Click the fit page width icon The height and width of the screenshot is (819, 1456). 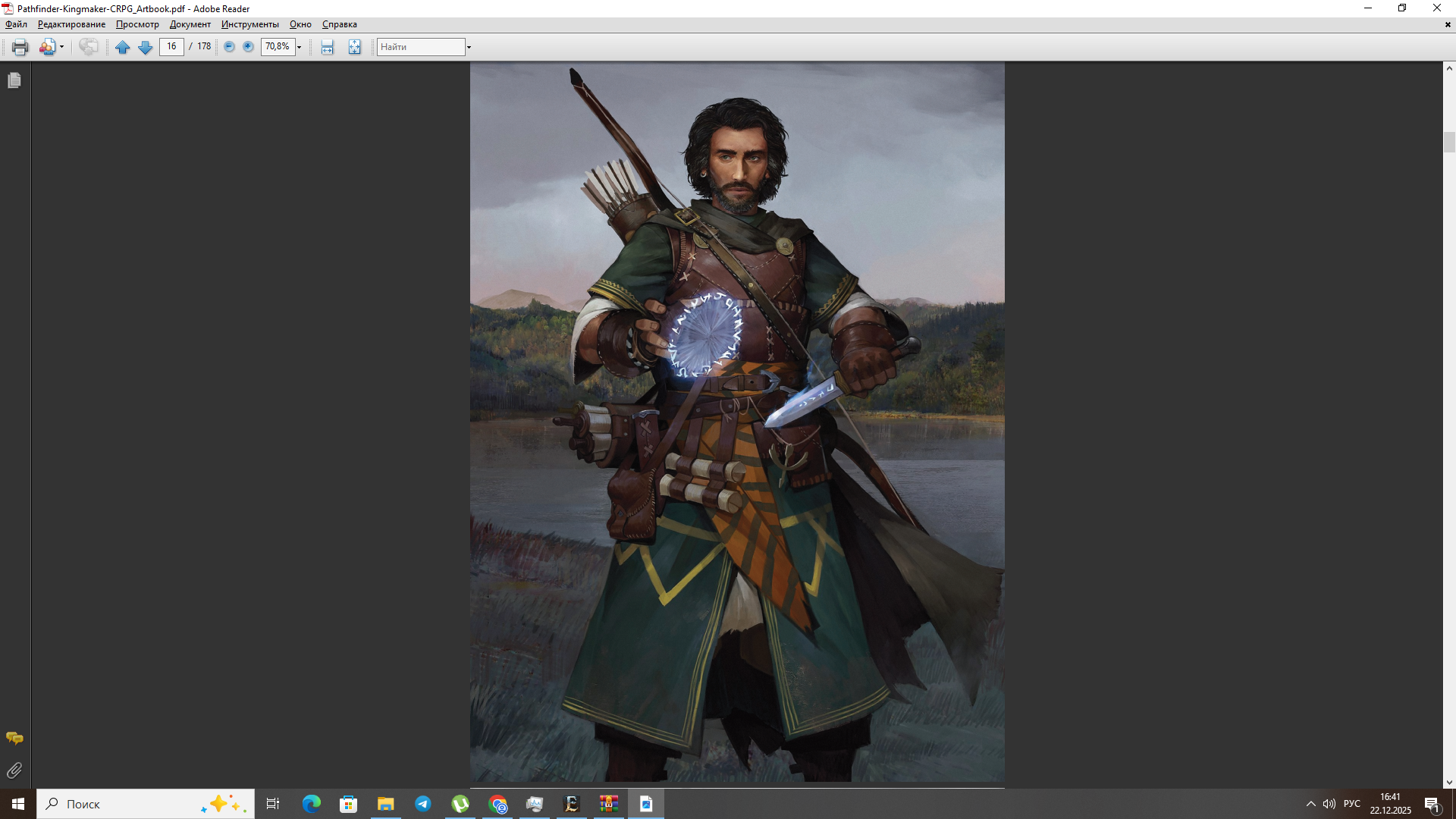click(327, 47)
